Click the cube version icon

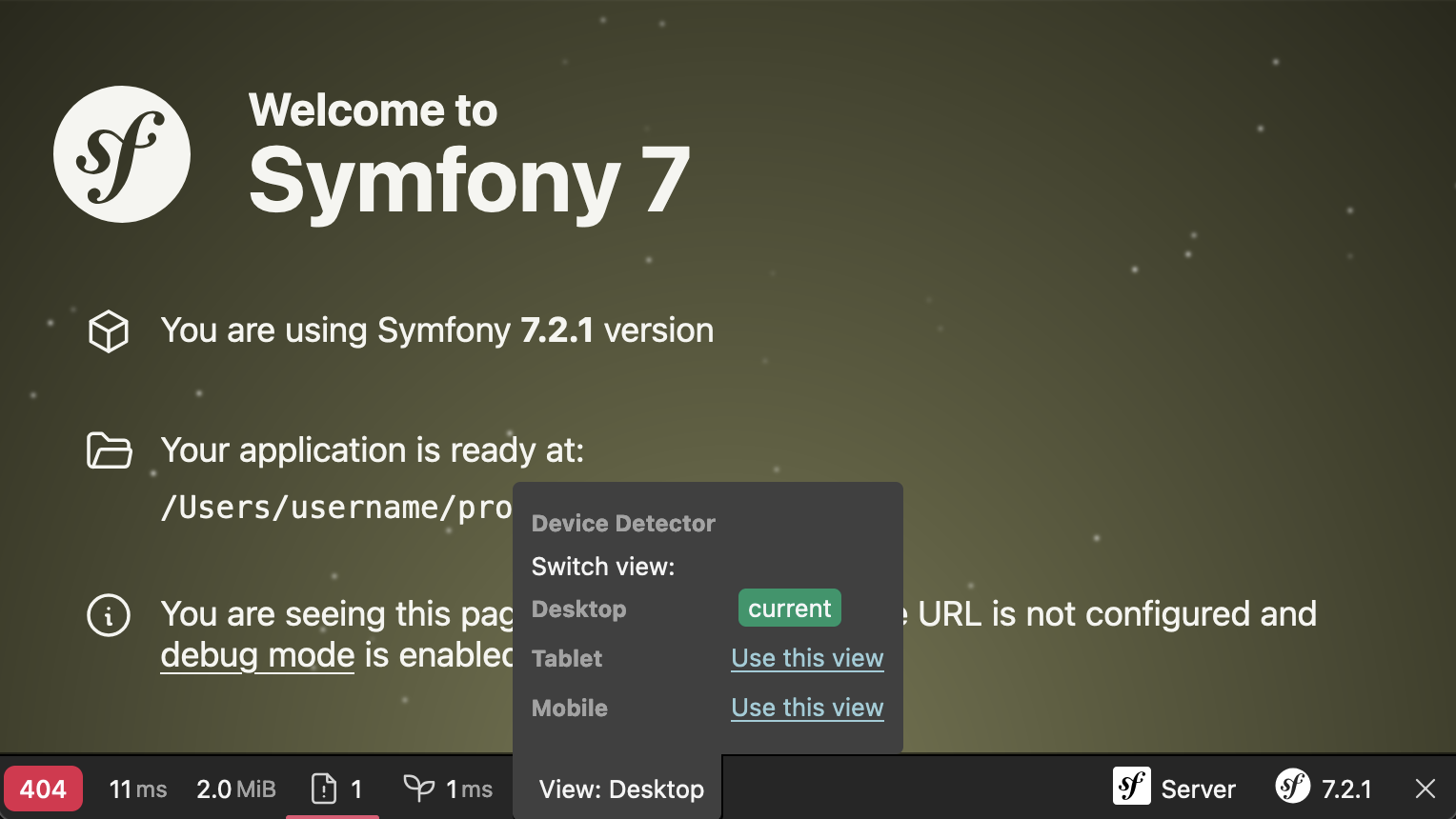[x=109, y=331]
